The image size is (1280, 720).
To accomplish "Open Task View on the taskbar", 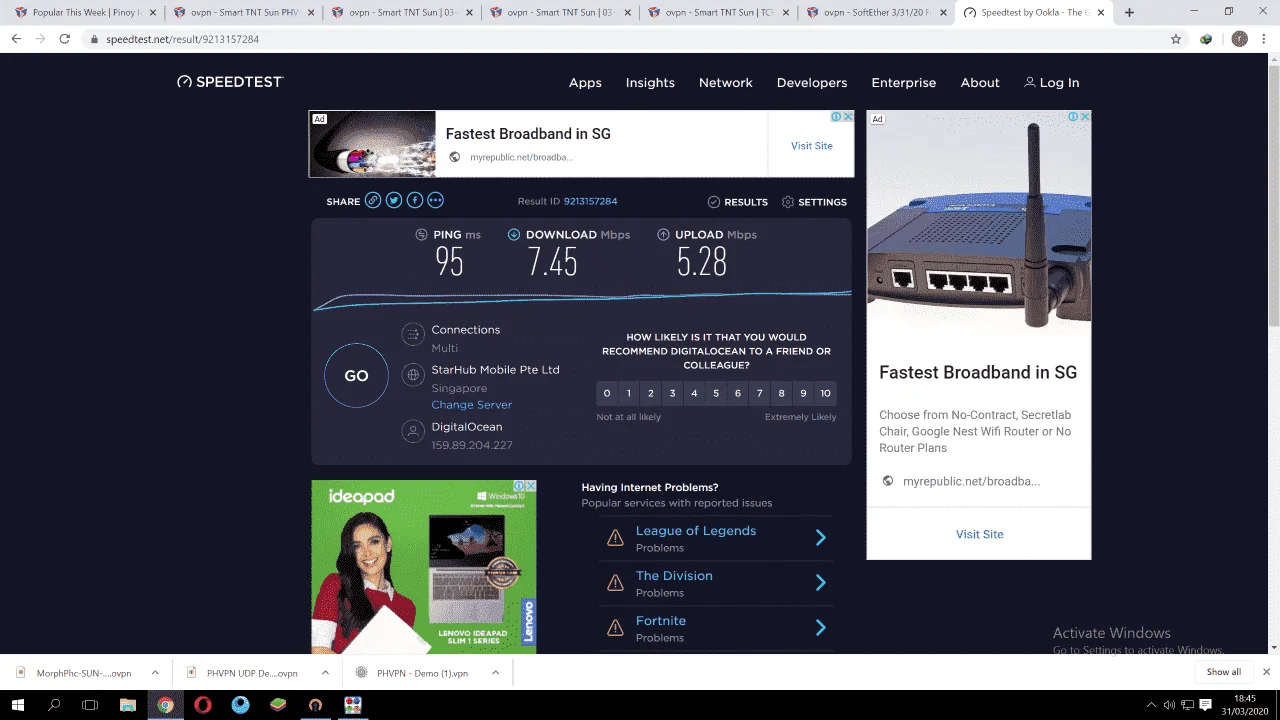I will 90,705.
